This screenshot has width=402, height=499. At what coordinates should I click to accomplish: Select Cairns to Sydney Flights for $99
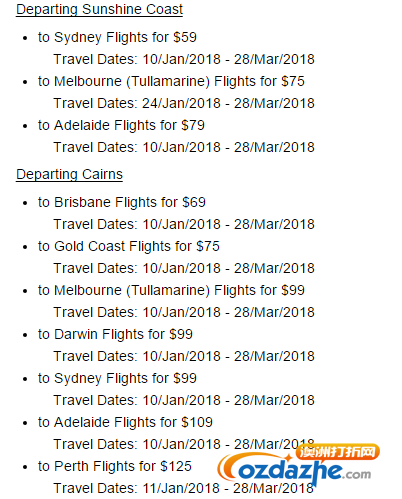[x=117, y=378]
